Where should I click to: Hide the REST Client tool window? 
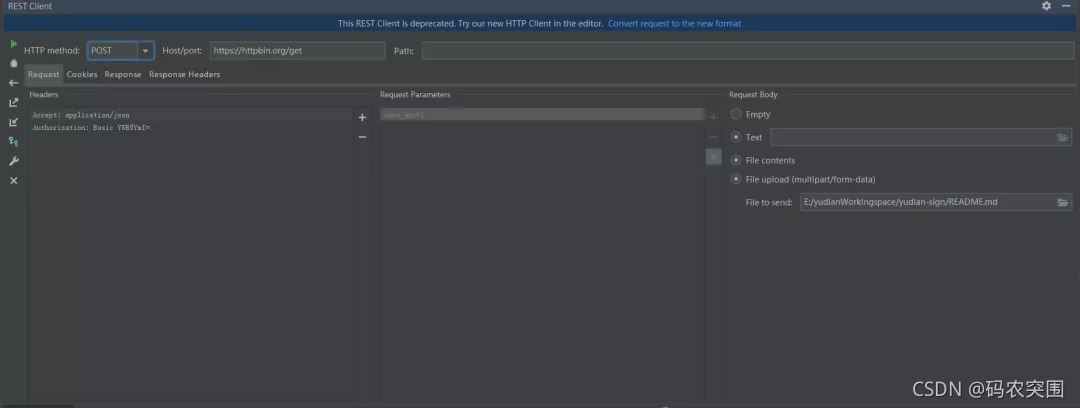pyautogui.click(x=1066, y=6)
